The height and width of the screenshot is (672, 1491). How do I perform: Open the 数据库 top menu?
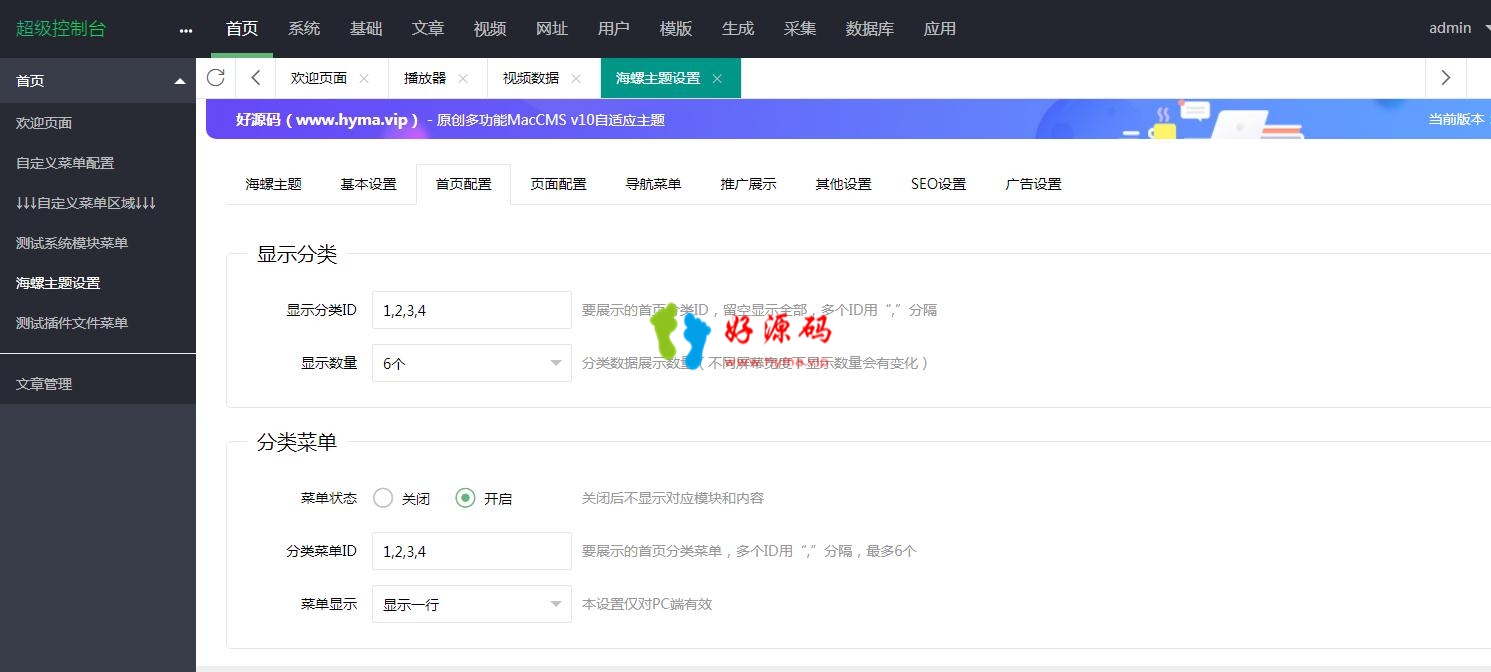(x=870, y=29)
